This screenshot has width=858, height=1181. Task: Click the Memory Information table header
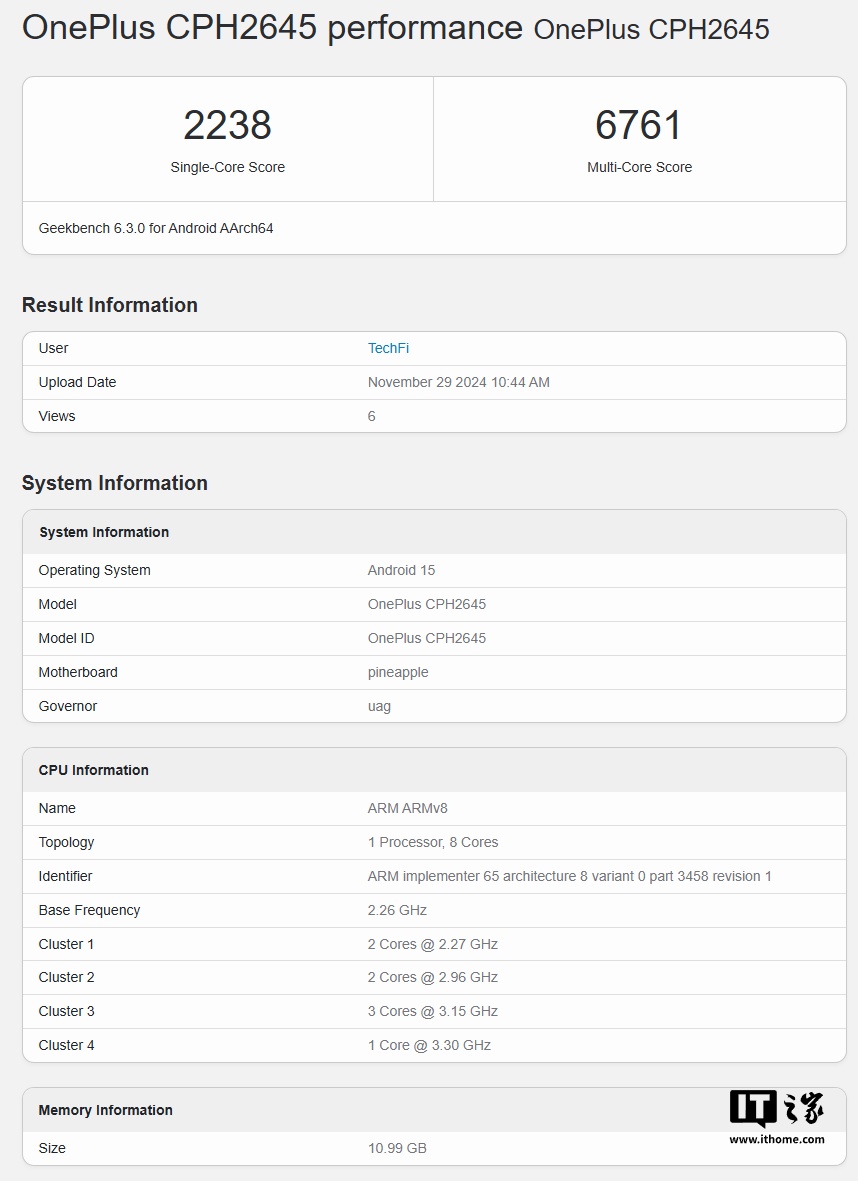click(x=105, y=1110)
